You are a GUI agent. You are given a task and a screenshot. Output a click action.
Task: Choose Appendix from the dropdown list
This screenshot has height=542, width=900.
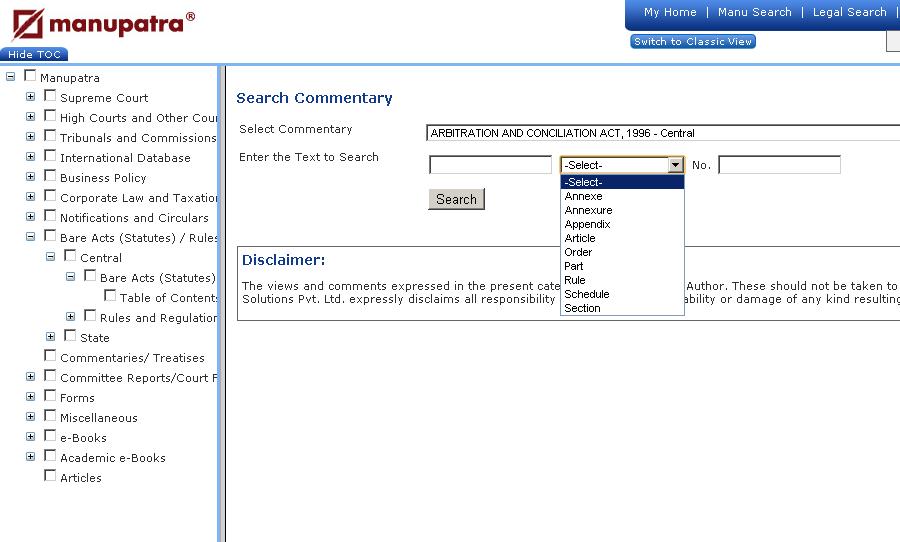pos(622,224)
